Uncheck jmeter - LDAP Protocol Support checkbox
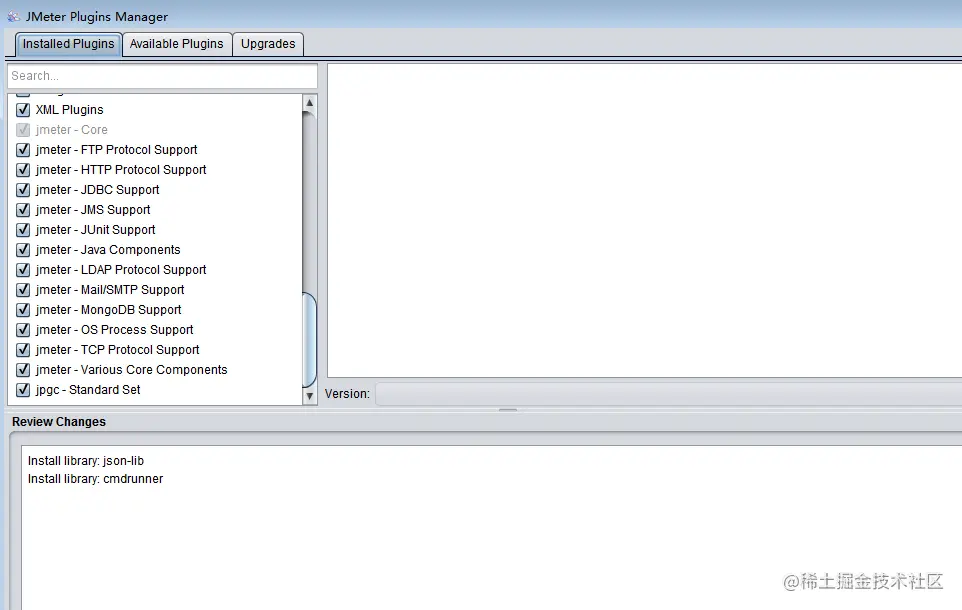The height and width of the screenshot is (610, 962). click(23, 270)
